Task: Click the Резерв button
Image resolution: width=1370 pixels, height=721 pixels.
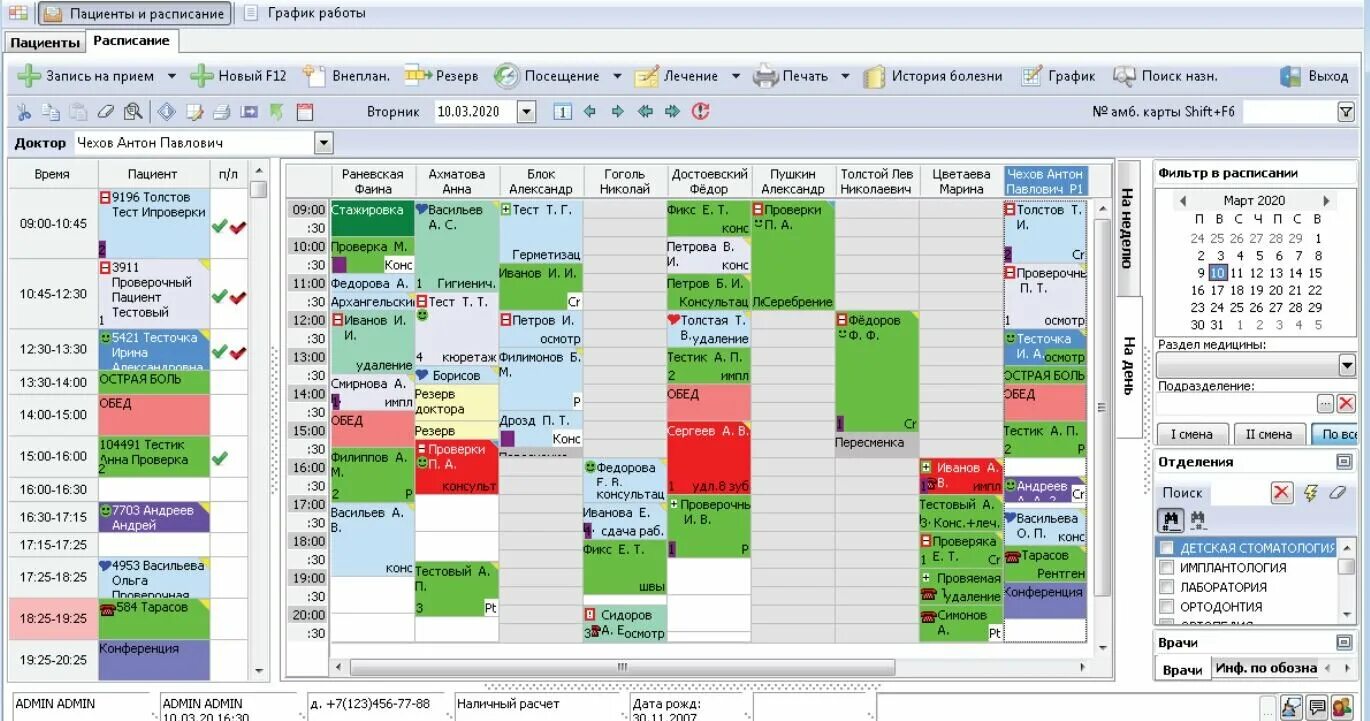Action: 441,76
